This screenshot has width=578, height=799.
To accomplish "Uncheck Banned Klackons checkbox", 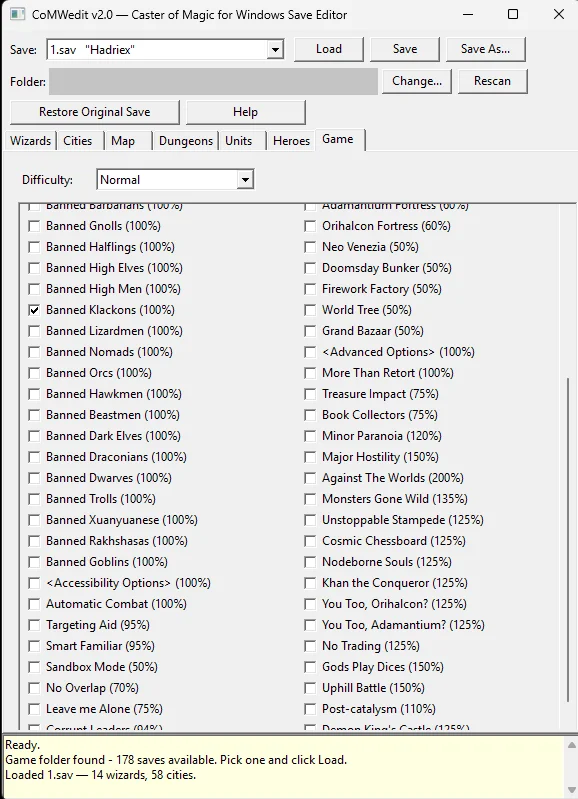I will pyautogui.click(x=34, y=310).
